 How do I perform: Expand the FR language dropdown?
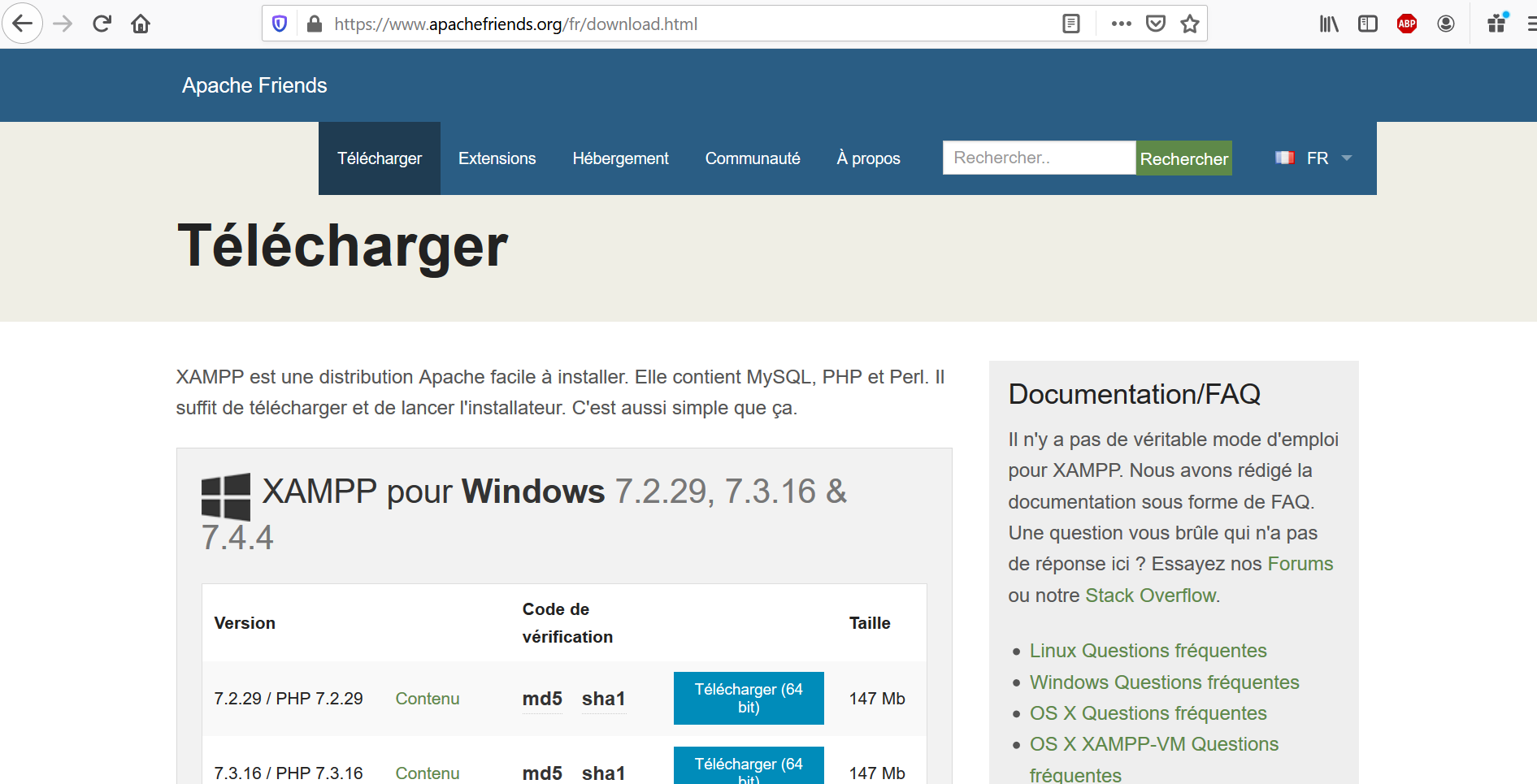(1313, 158)
